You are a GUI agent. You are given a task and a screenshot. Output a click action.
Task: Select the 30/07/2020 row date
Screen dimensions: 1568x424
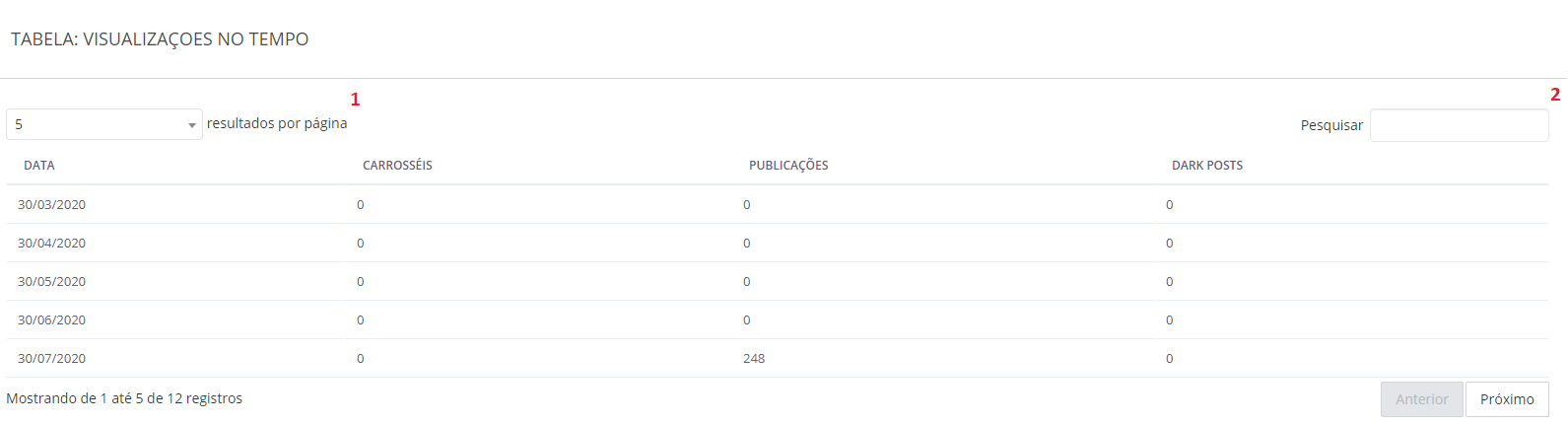[x=51, y=359]
